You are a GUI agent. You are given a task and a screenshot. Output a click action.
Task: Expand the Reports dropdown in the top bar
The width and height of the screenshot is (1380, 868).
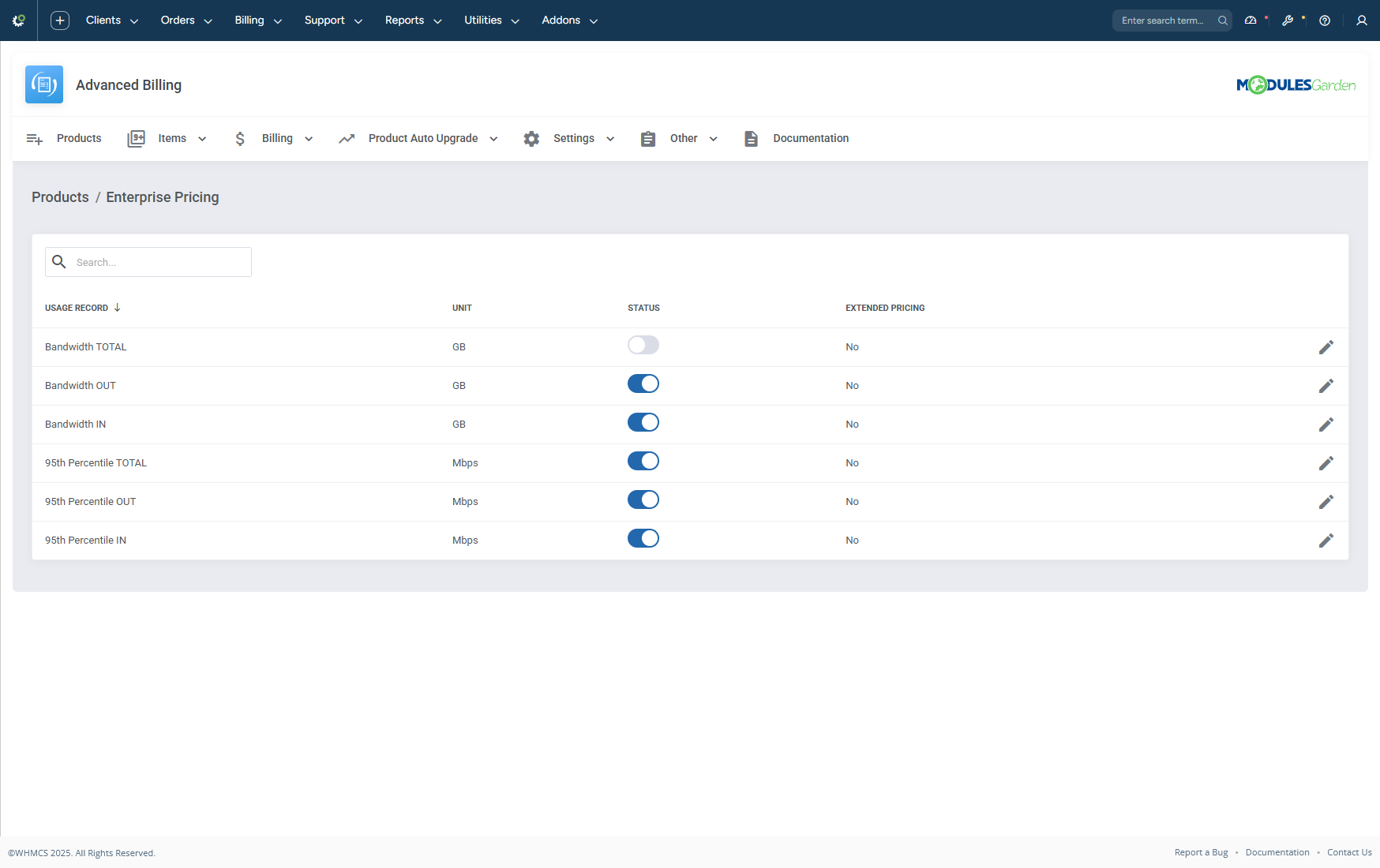405,20
